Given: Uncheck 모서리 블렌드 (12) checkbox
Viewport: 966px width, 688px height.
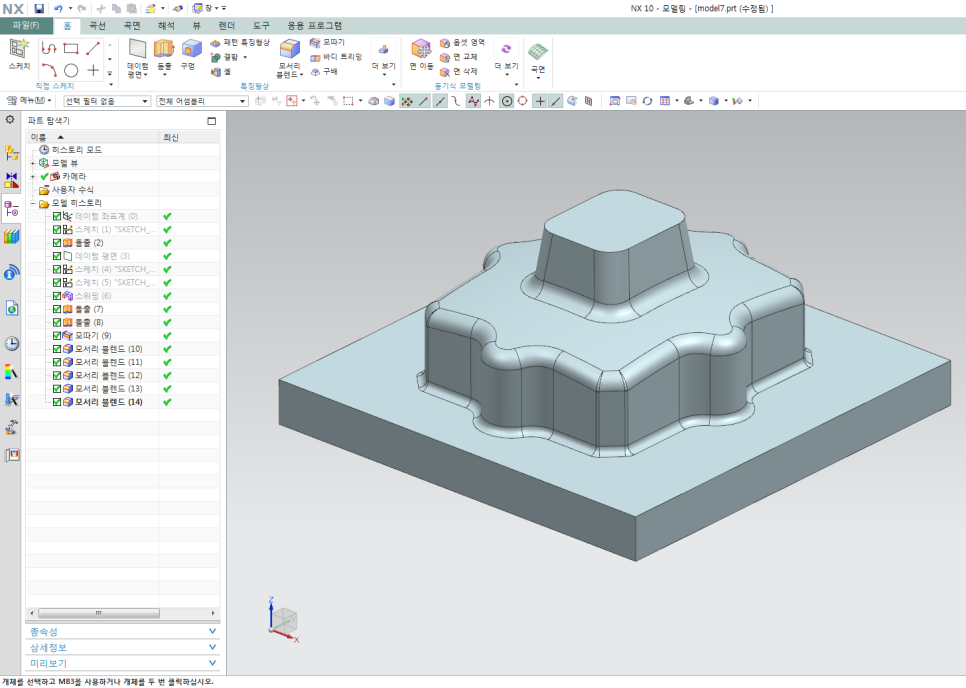Looking at the screenshot, I should (57, 376).
